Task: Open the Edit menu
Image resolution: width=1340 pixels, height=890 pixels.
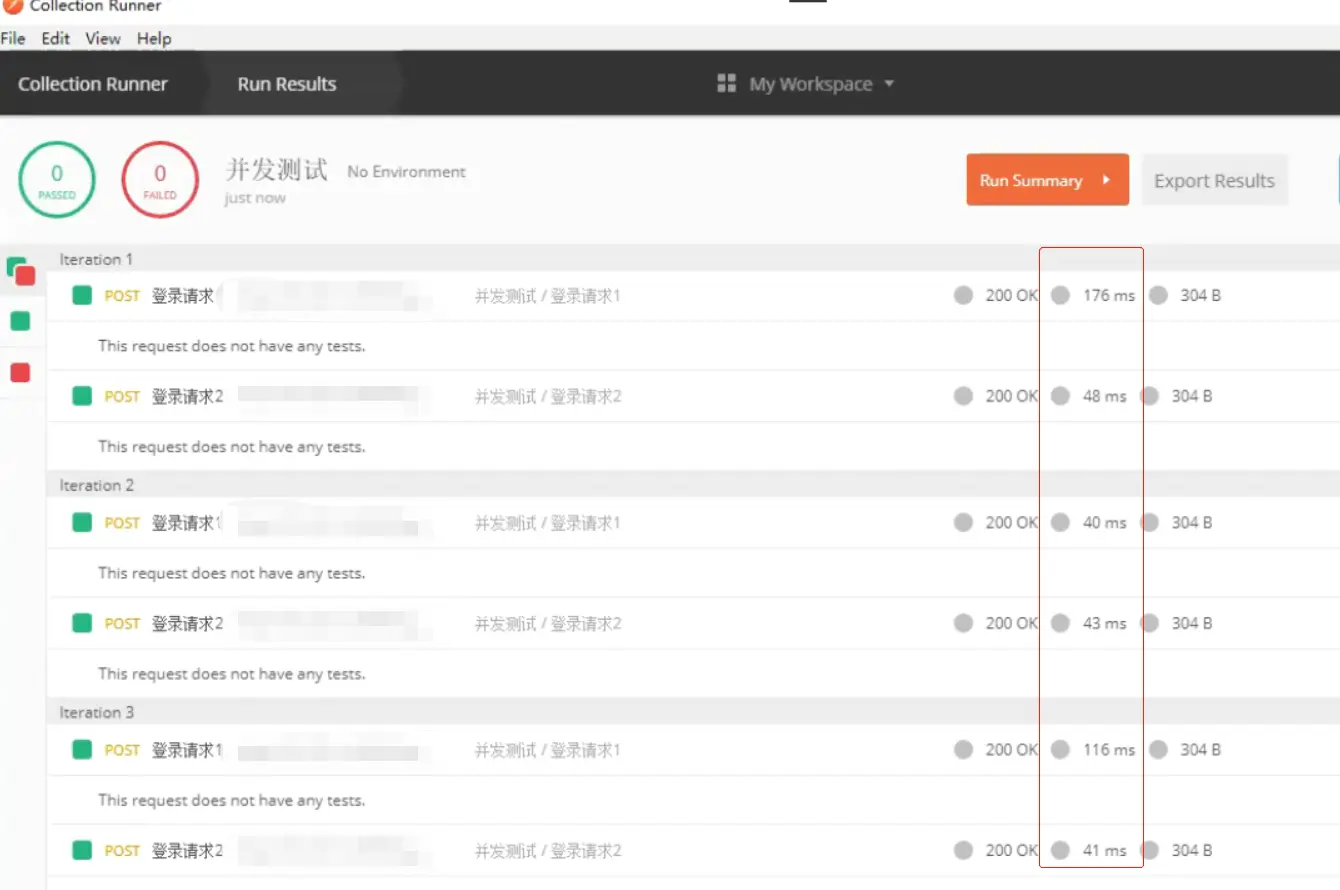Action: click(56, 39)
